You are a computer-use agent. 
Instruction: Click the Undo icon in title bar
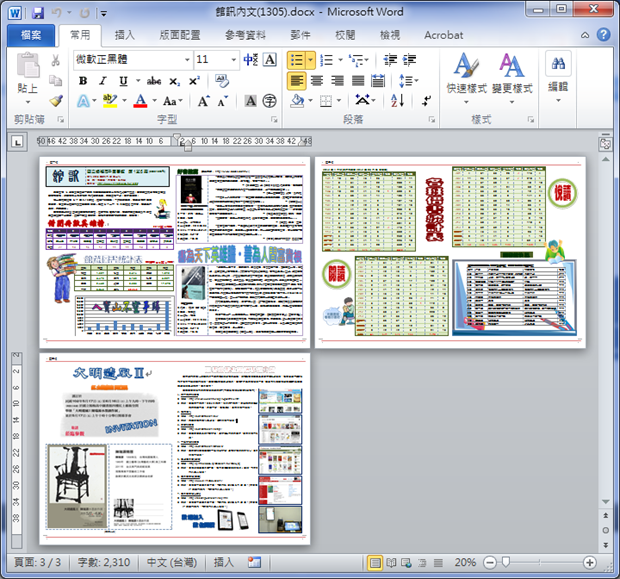(57, 13)
